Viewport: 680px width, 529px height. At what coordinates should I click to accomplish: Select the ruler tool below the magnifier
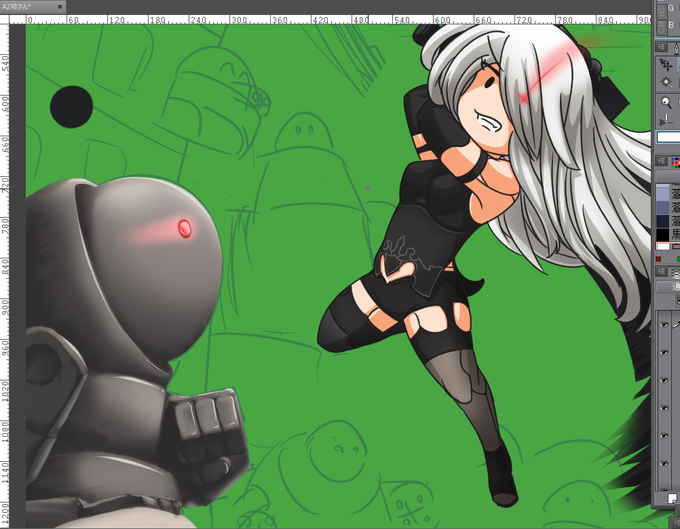[x=666, y=120]
